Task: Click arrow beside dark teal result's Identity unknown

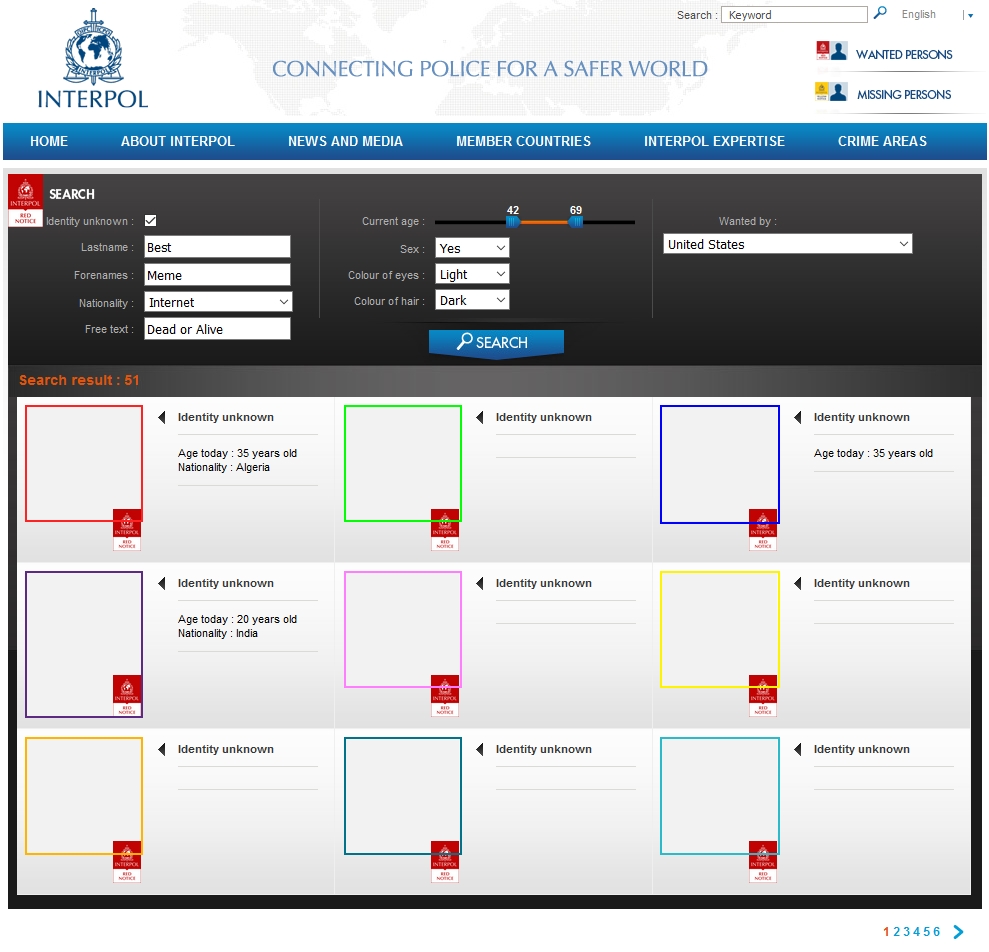Action: 480,749
